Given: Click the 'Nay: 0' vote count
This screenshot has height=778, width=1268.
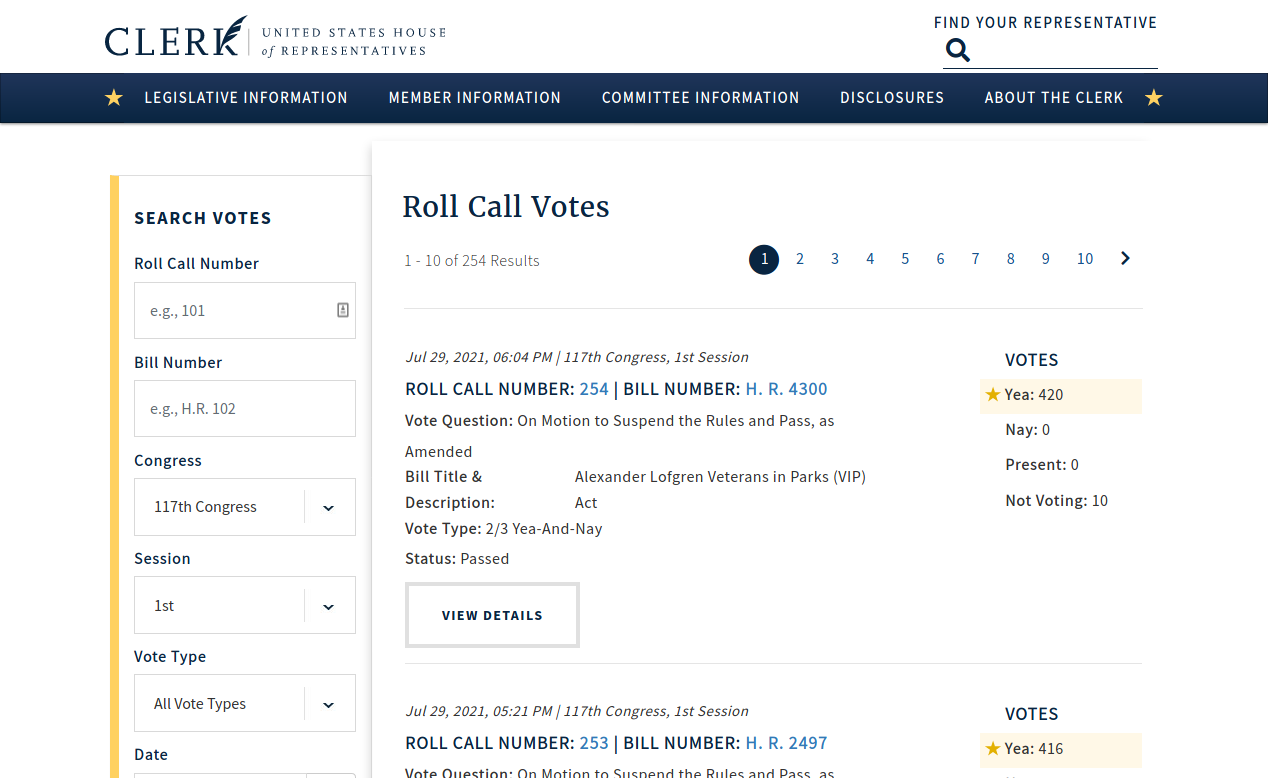Looking at the screenshot, I should [1028, 430].
